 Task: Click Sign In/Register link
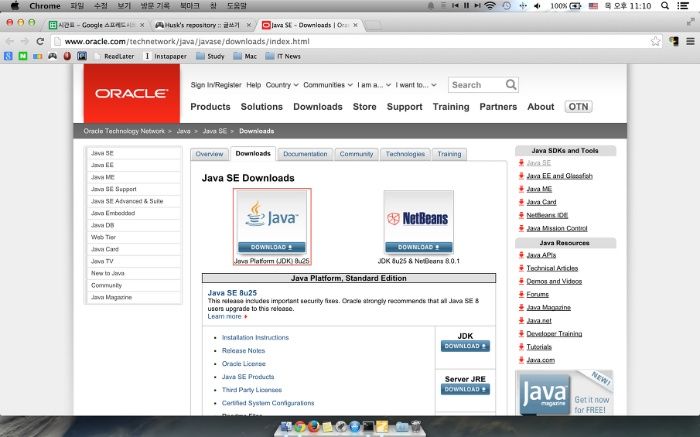point(216,85)
